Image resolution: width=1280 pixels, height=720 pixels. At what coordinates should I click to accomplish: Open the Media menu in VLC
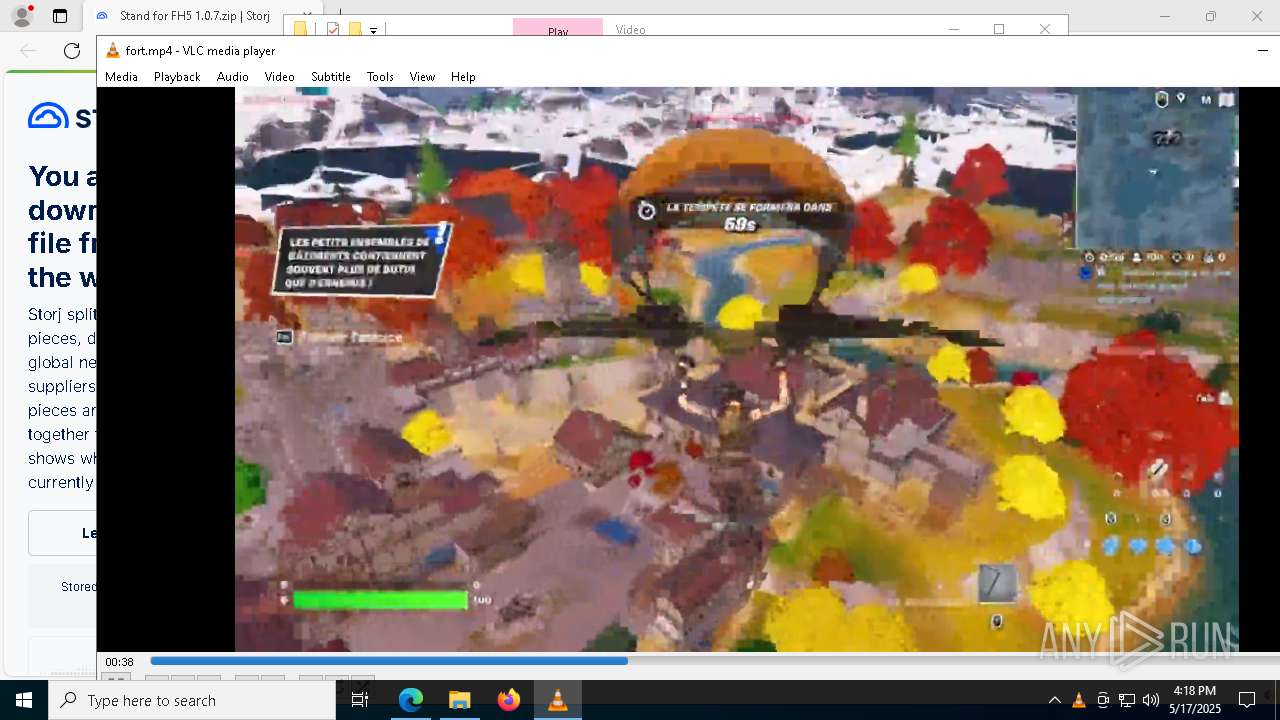[x=121, y=77]
